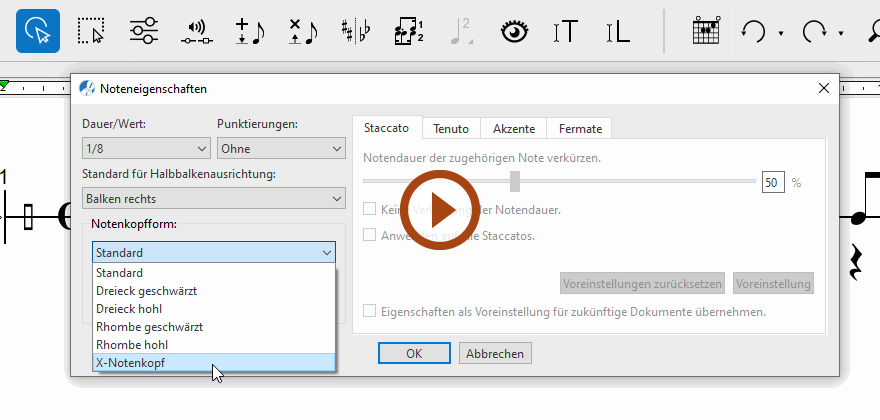Expand the Punktierungen dropdown showing Ohne
880x420 pixels.
281,149
